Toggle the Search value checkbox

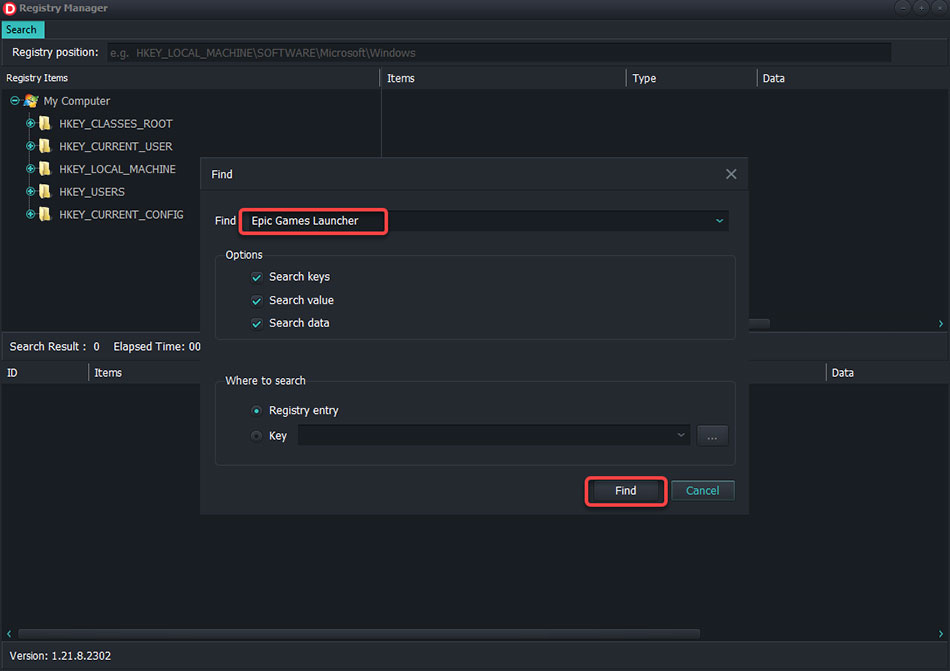click(256, 300)
